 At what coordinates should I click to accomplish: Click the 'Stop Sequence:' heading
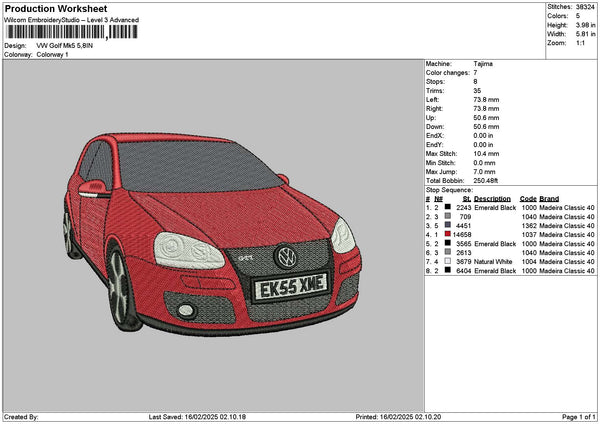[x=449, y=190]
